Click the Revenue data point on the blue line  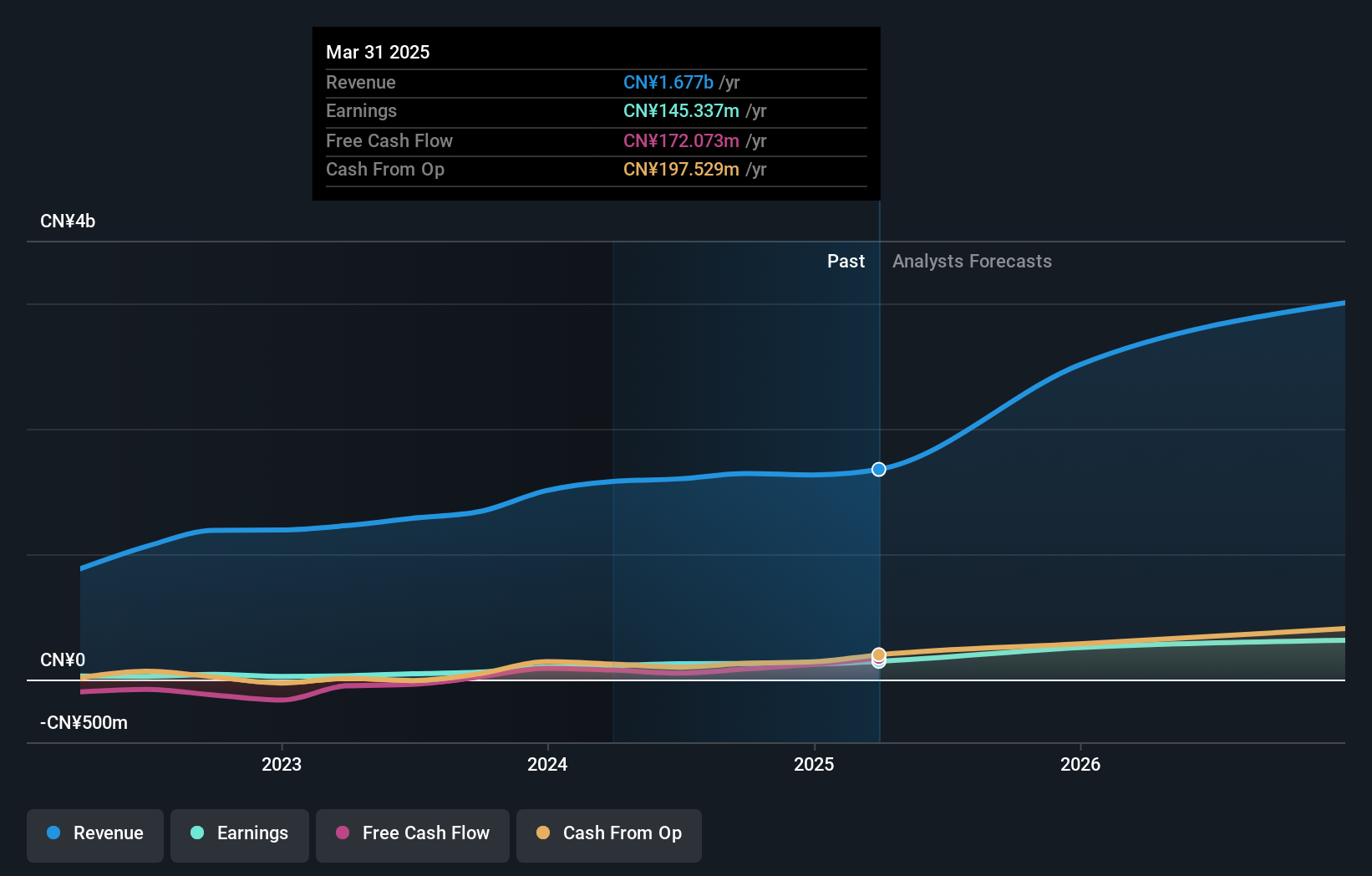tap(879, 469)
